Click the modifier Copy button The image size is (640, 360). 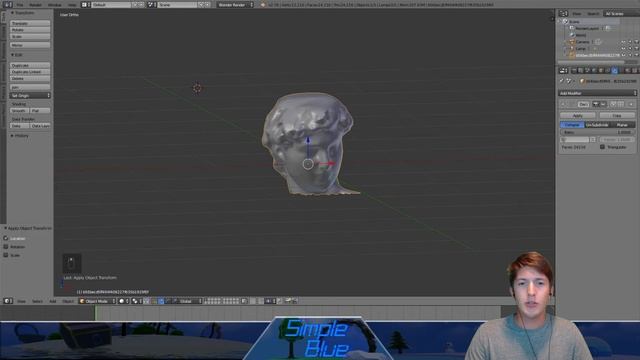[617, 116]
